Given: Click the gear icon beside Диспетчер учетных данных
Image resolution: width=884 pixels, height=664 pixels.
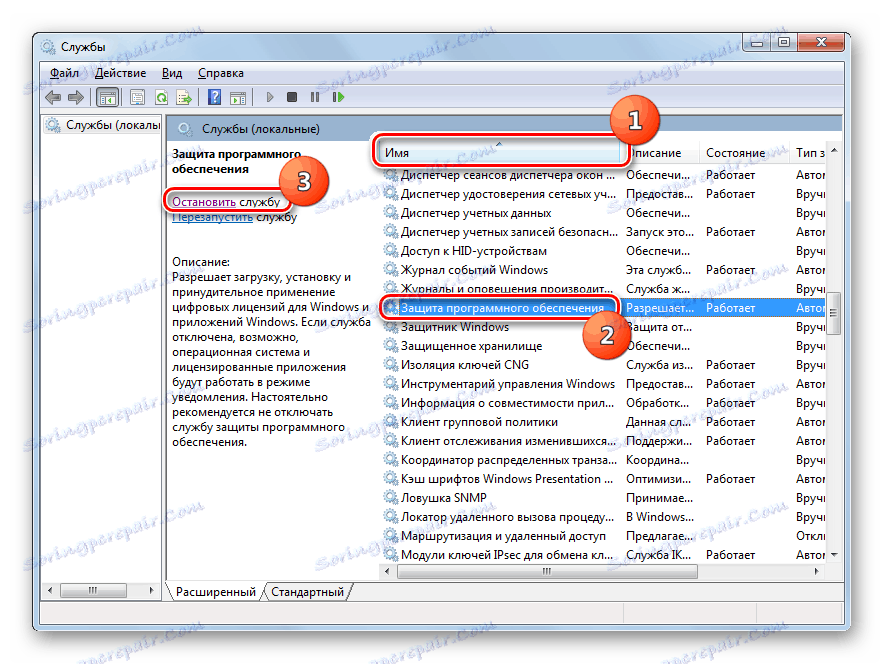Looking at the screenshot, I should (x=390, y=213).
